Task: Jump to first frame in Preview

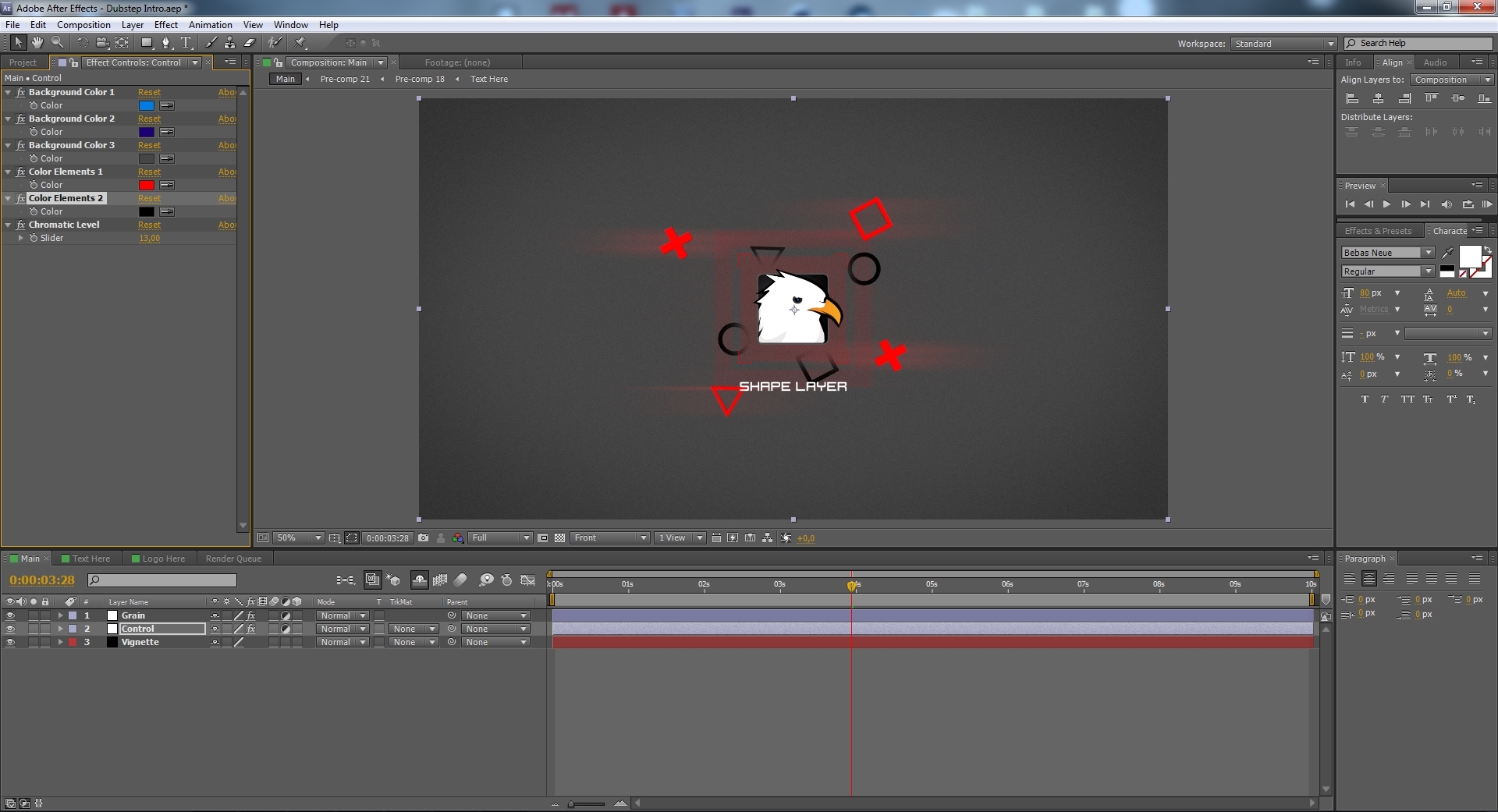Action: [1350, 204]
